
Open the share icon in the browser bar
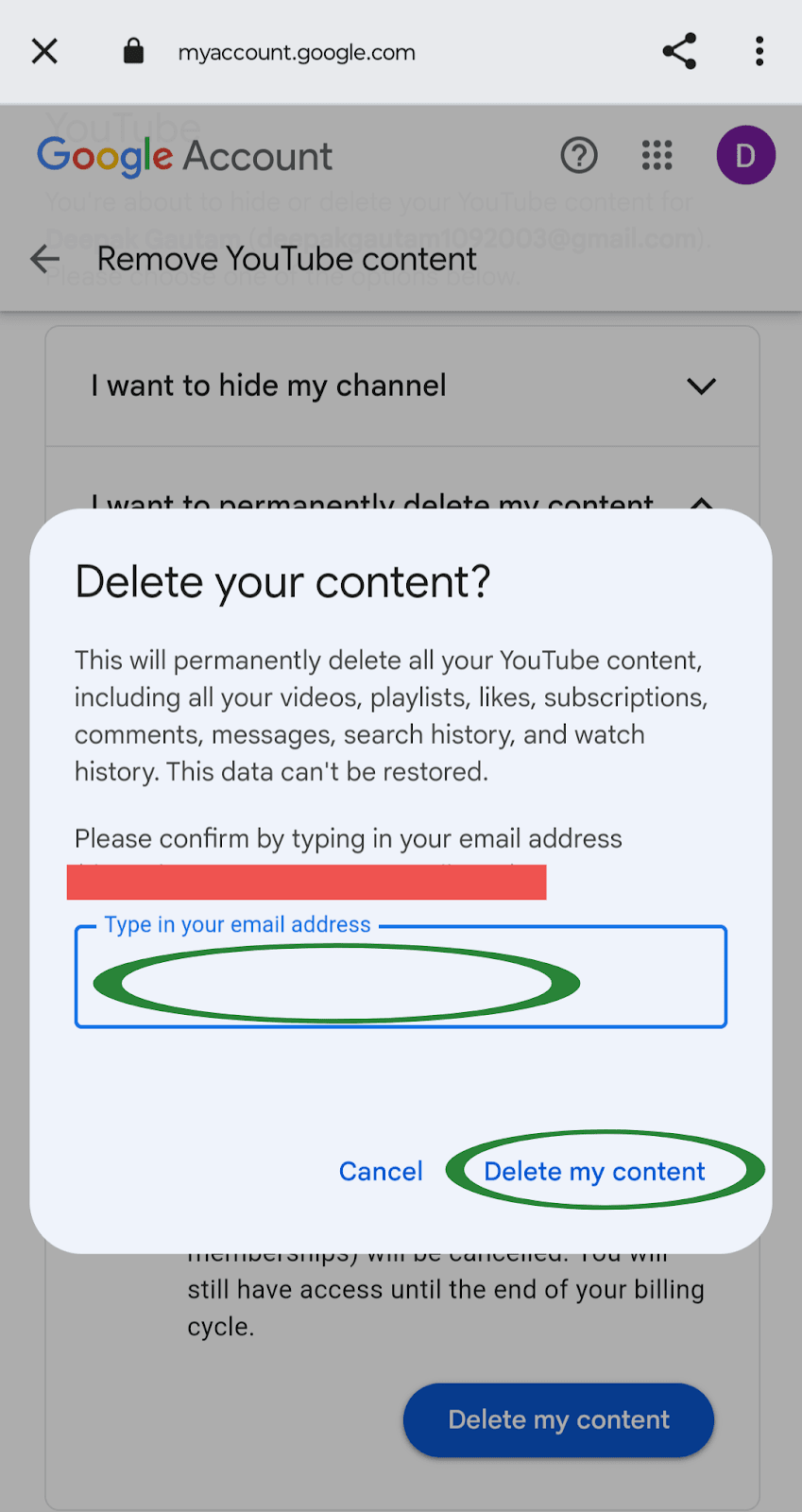679,51
